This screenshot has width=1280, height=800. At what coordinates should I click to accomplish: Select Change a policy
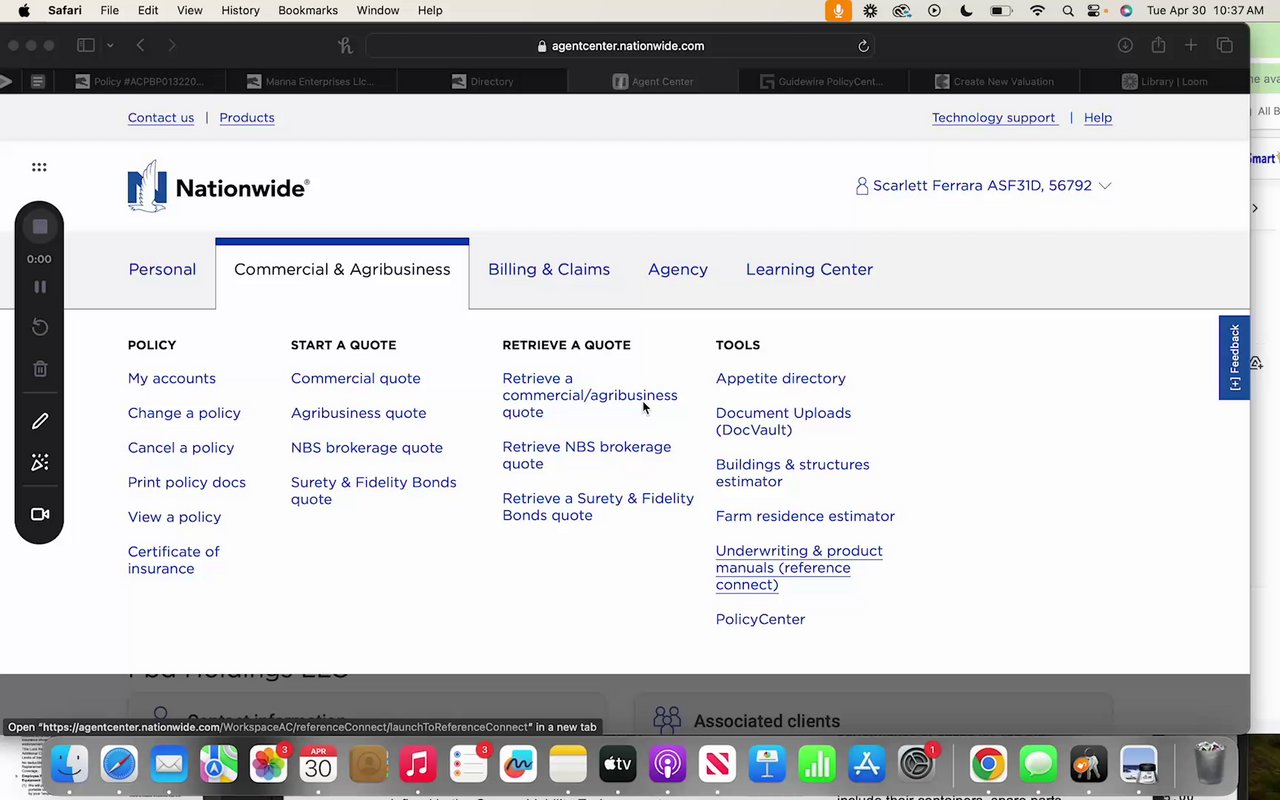click(x=184, y=413)
